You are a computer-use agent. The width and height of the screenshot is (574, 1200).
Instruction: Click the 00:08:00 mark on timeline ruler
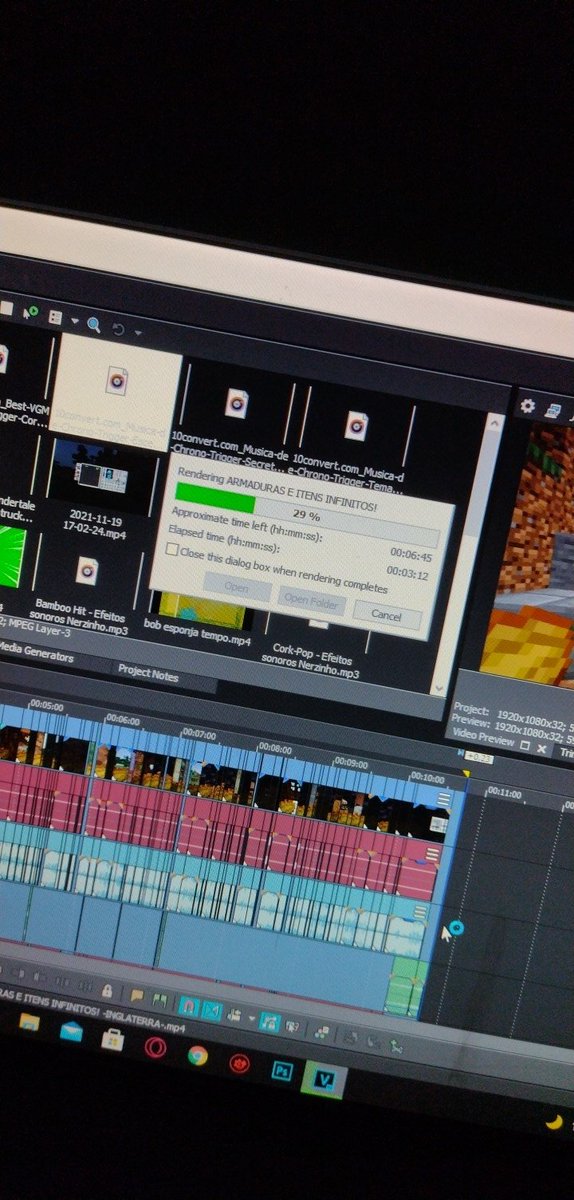tap(276, 747)
